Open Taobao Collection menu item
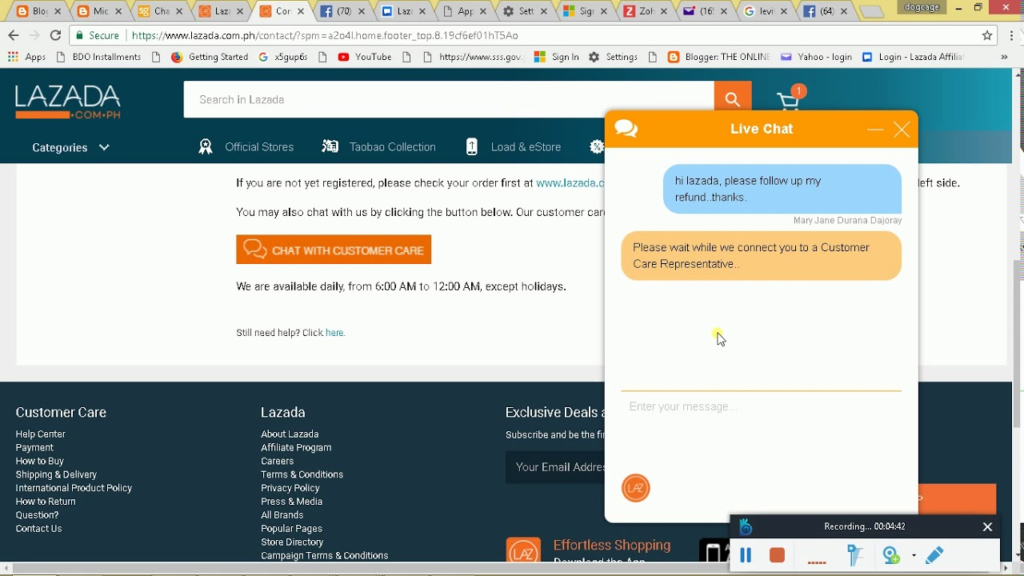 coord(392,147)
